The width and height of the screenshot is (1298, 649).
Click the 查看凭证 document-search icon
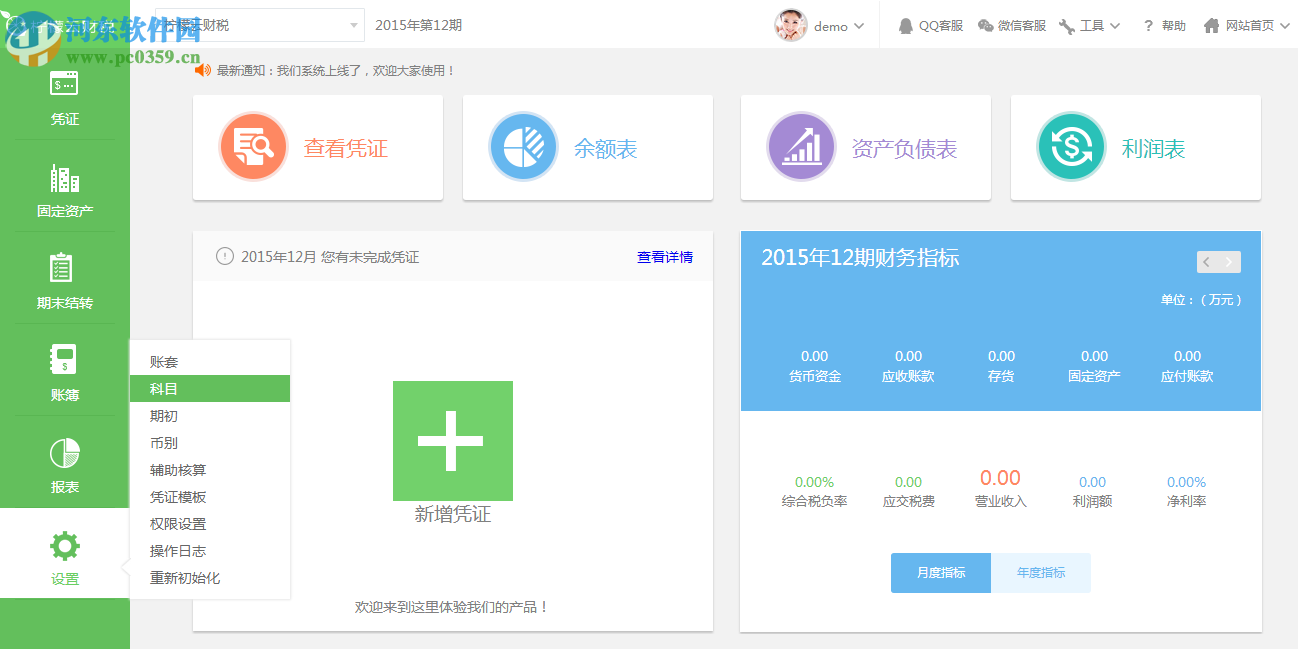[x=252, y=146]
